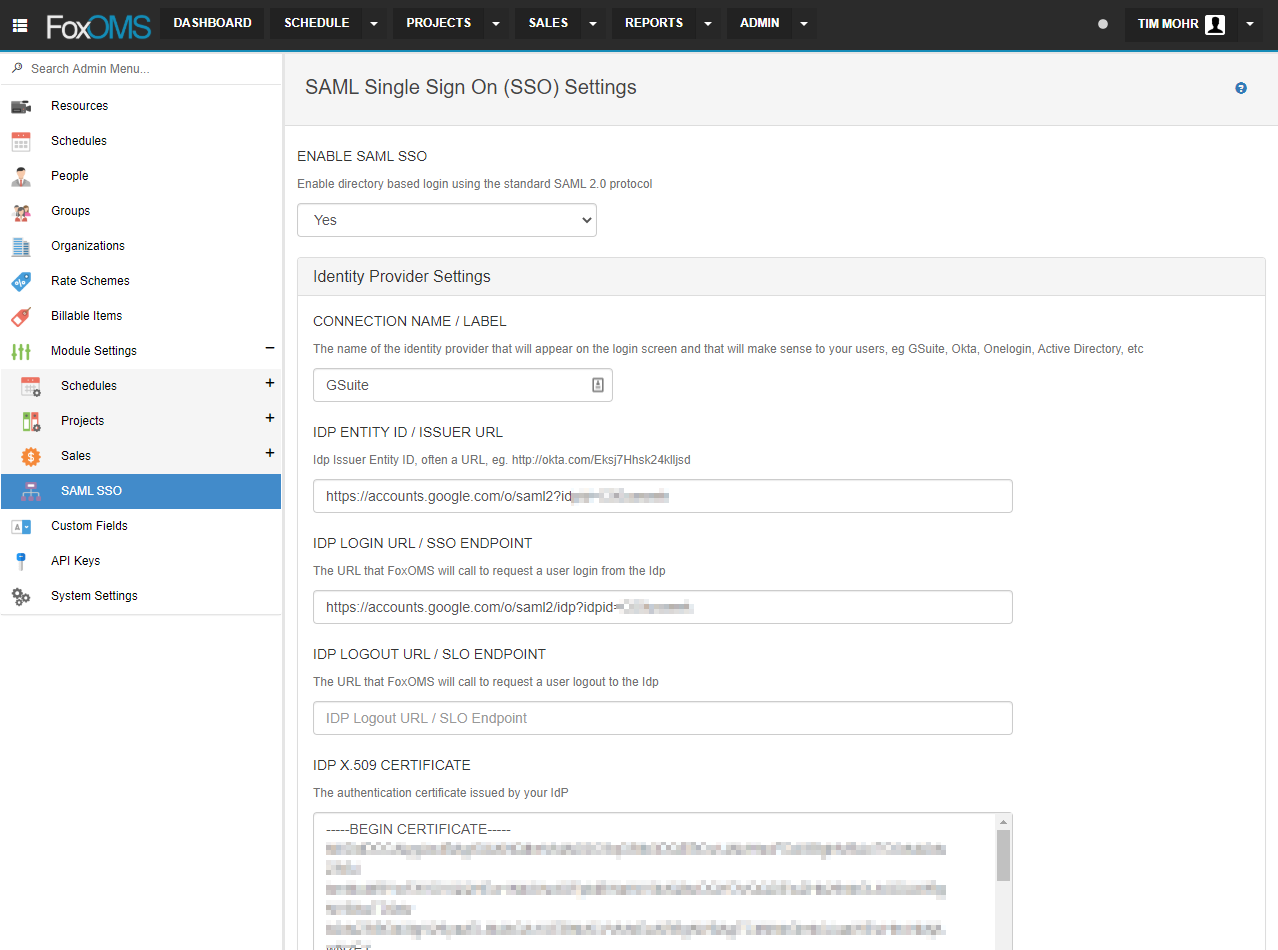The height and width of the screenshot is (950, 1278).
Task: Click the IDP Logout URL input field
Action: pyautogui.click(x=662, y=717)
